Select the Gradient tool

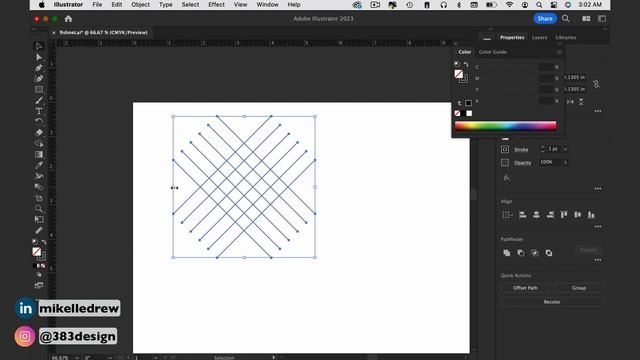pos(39,154)
